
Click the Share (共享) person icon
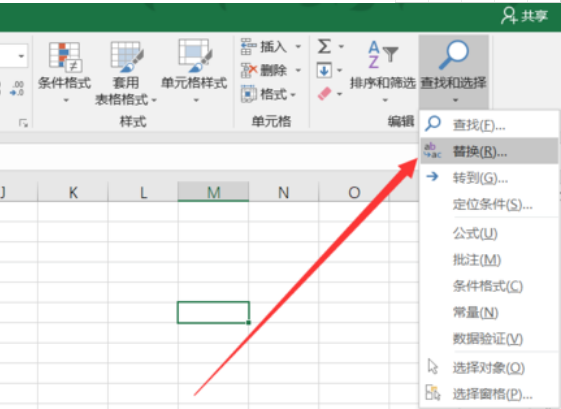(508, 15)
